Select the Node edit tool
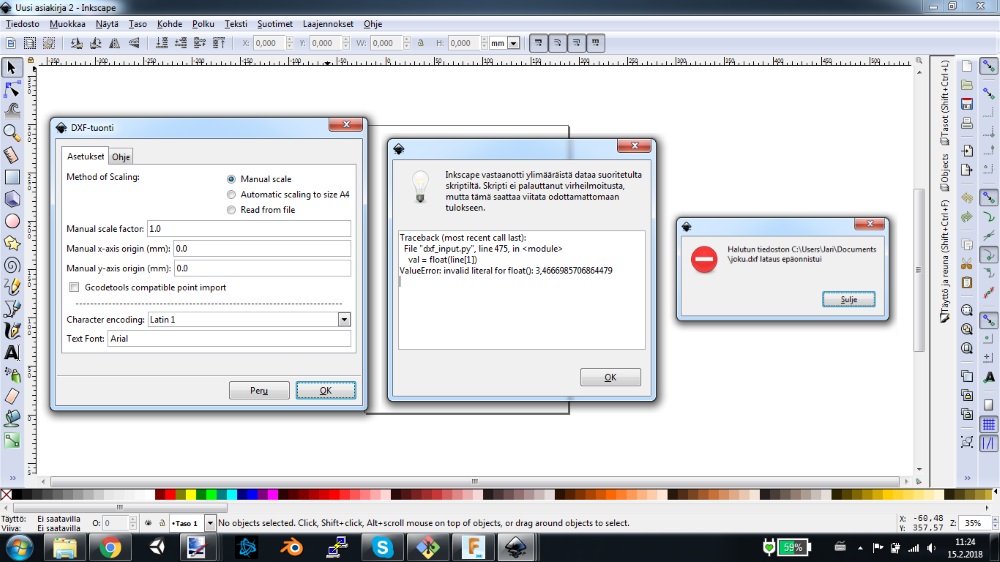 point(11,89)
